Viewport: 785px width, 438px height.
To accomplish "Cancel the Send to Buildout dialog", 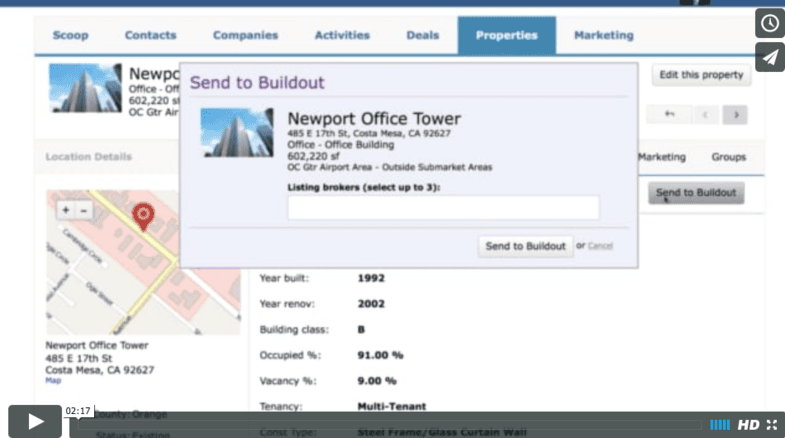I will (x=600, y=246).
